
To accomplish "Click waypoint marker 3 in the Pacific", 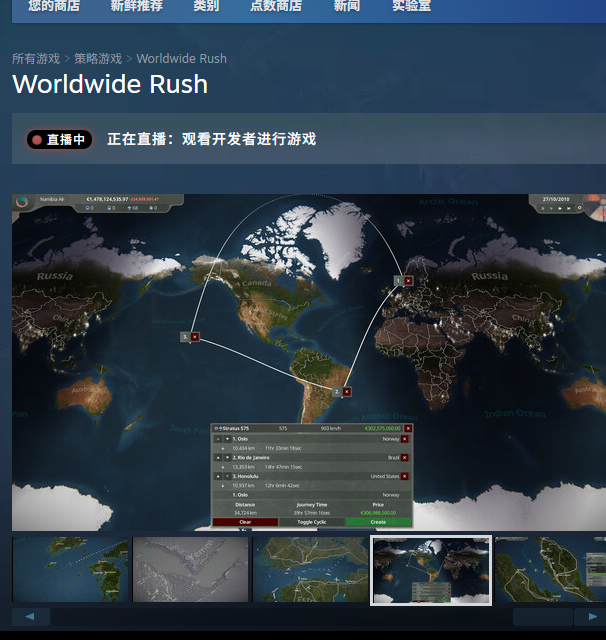I will [185, 337].
